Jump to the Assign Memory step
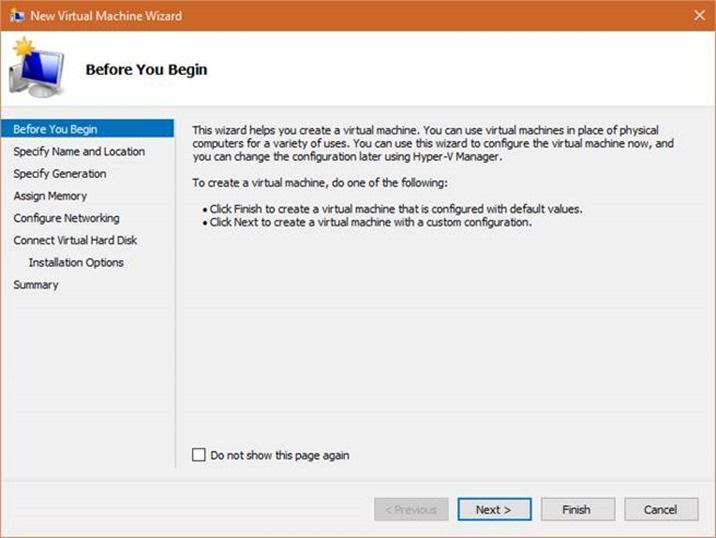The height and width of the screenshot is (538, 716). pos(50,196)
